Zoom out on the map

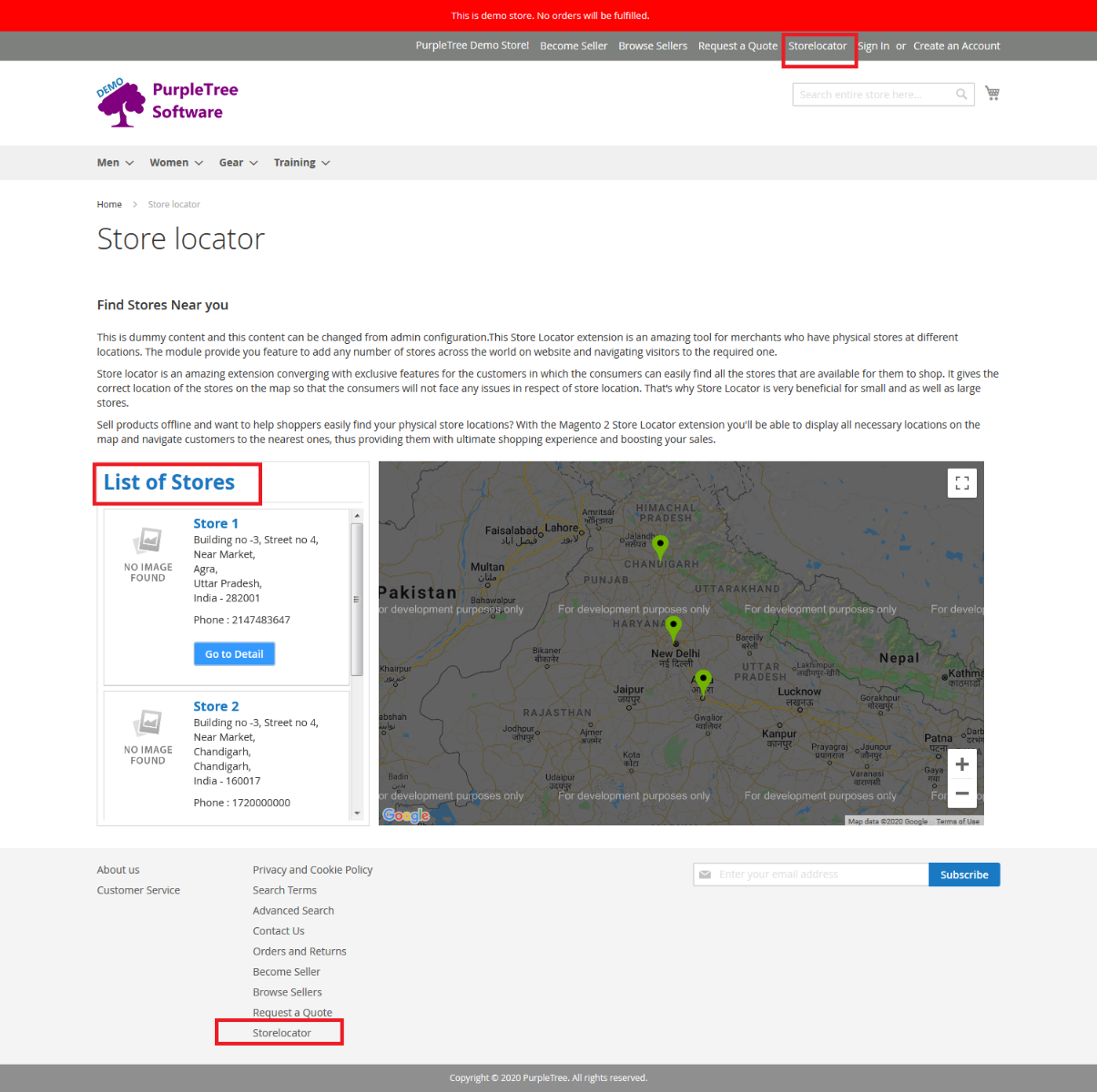coord(962,794)
